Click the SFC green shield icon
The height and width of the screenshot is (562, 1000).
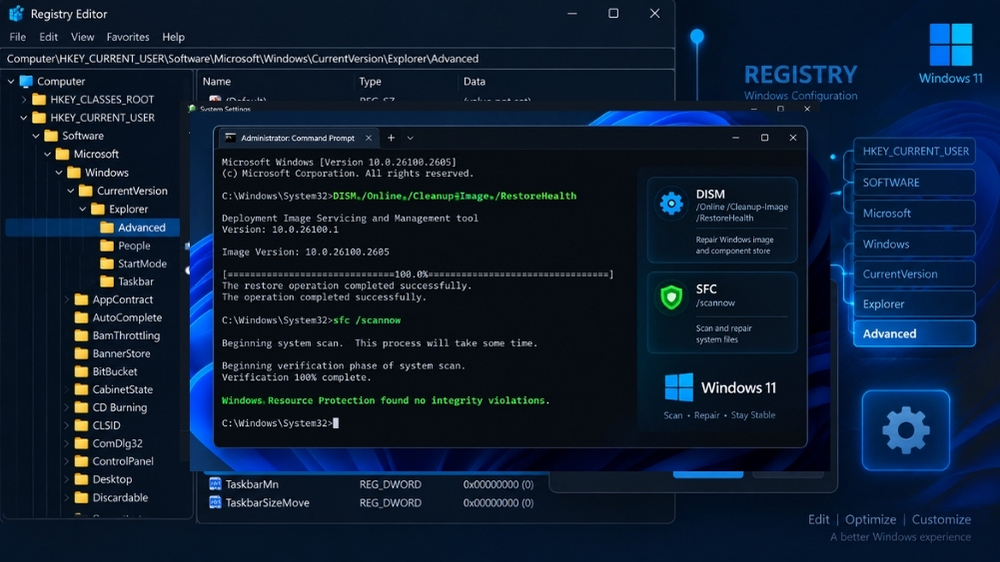point(671,297)
